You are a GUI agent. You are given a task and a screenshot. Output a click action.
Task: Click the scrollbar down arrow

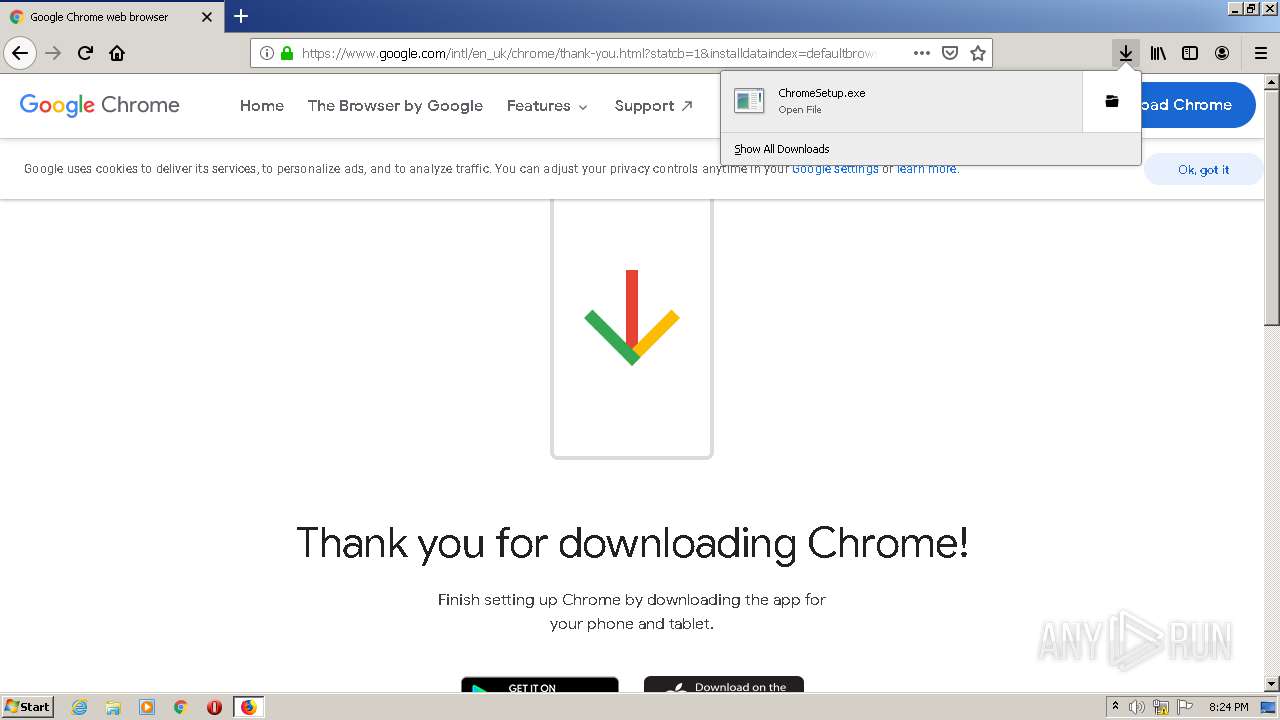pos(1272,684)
